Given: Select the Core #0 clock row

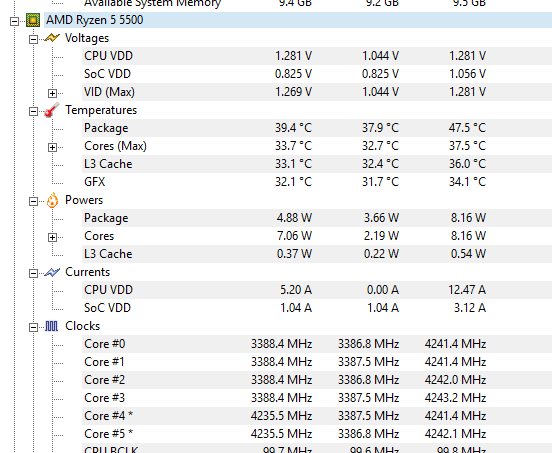Looking at the screenshot, I should 317,344.
